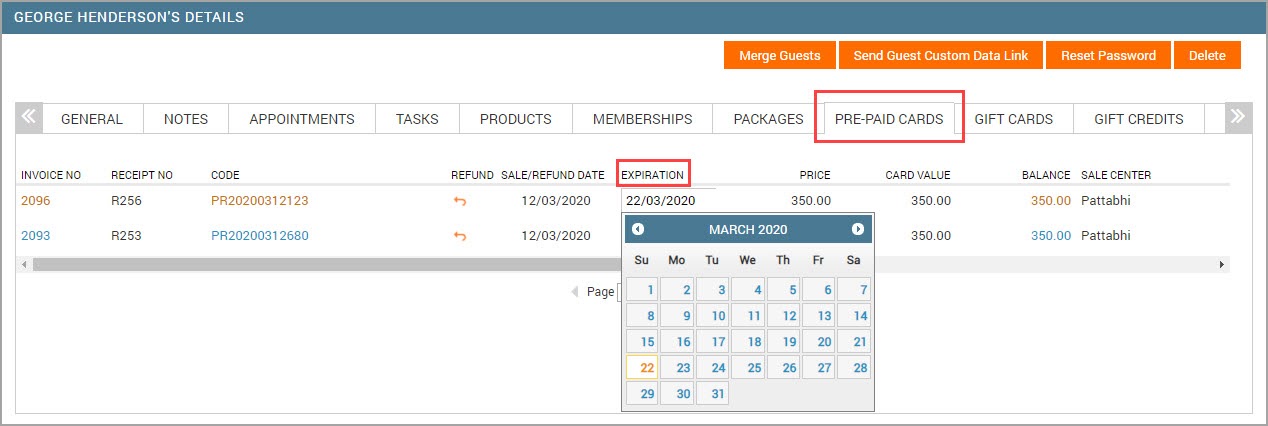
Task: Click the Reset Password button
Action: [x=1108, y=55]
